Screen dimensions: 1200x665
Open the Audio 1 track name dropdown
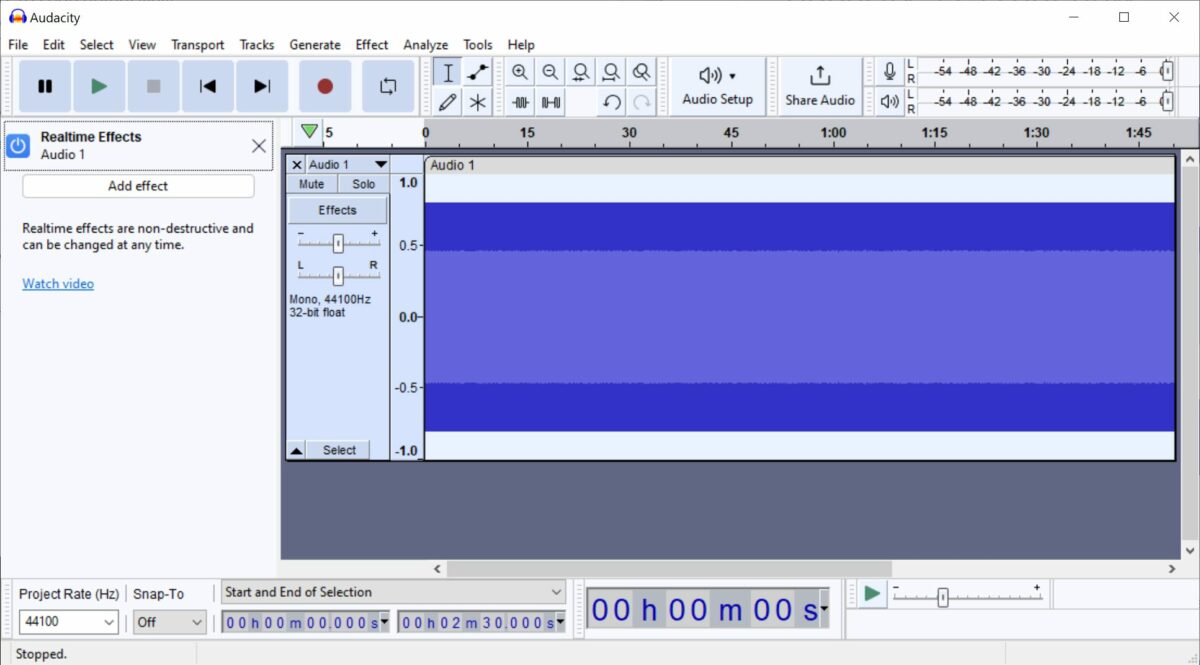click(380, 163)
